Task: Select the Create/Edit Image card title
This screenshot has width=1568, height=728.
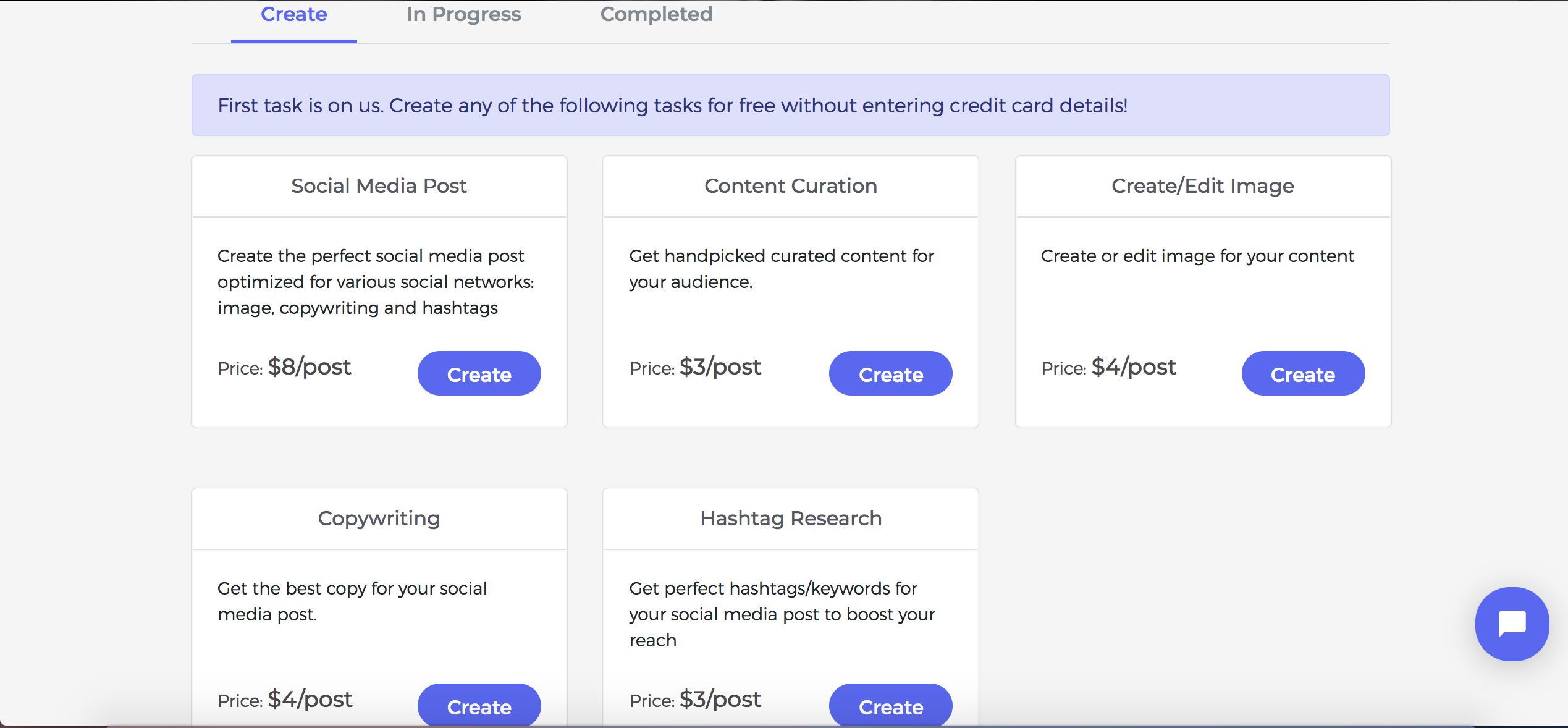Action: point(1203,186)
